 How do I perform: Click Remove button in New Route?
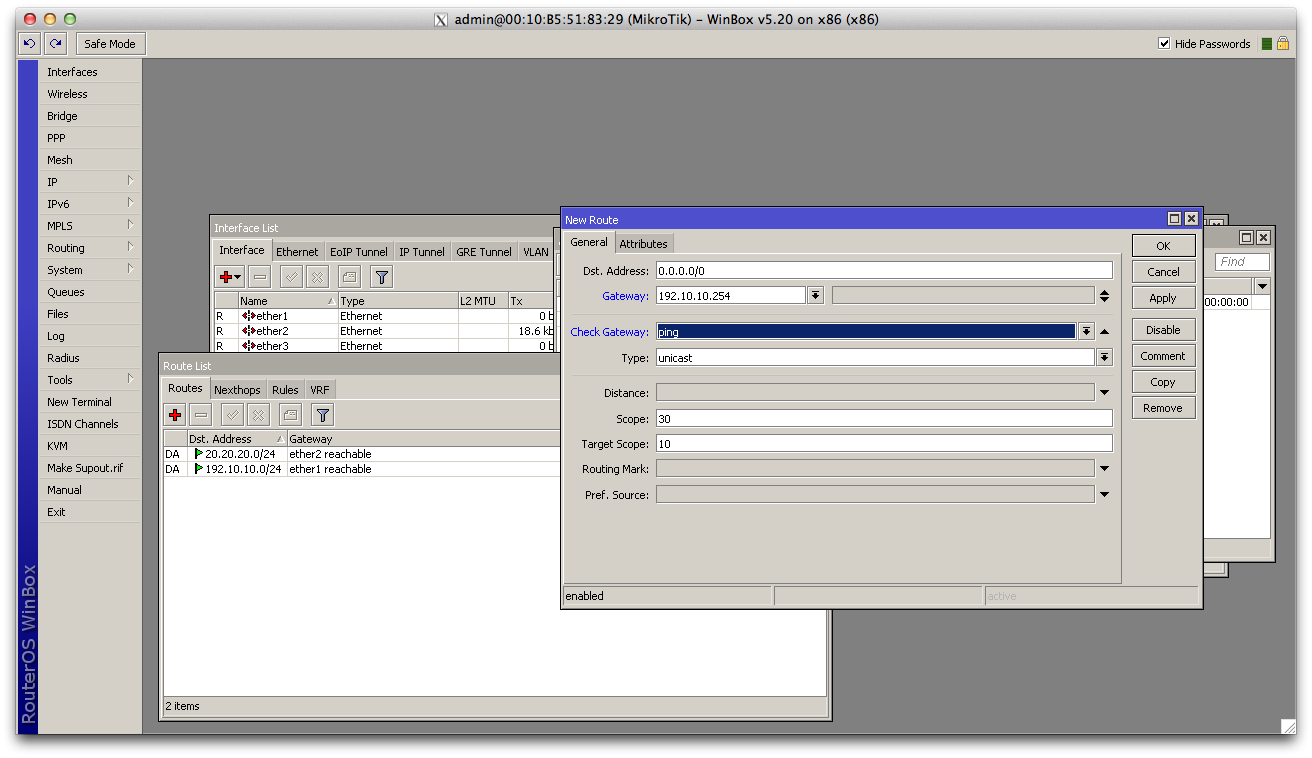(x=1163, y=408)
